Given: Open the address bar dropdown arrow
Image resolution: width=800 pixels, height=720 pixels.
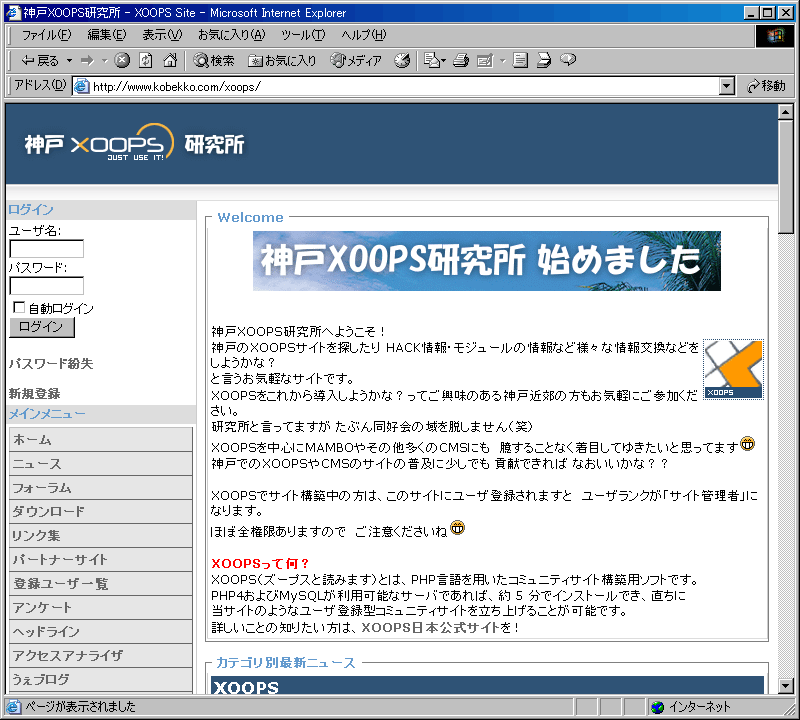Looking at the screenshot, I should pos(727,86).
